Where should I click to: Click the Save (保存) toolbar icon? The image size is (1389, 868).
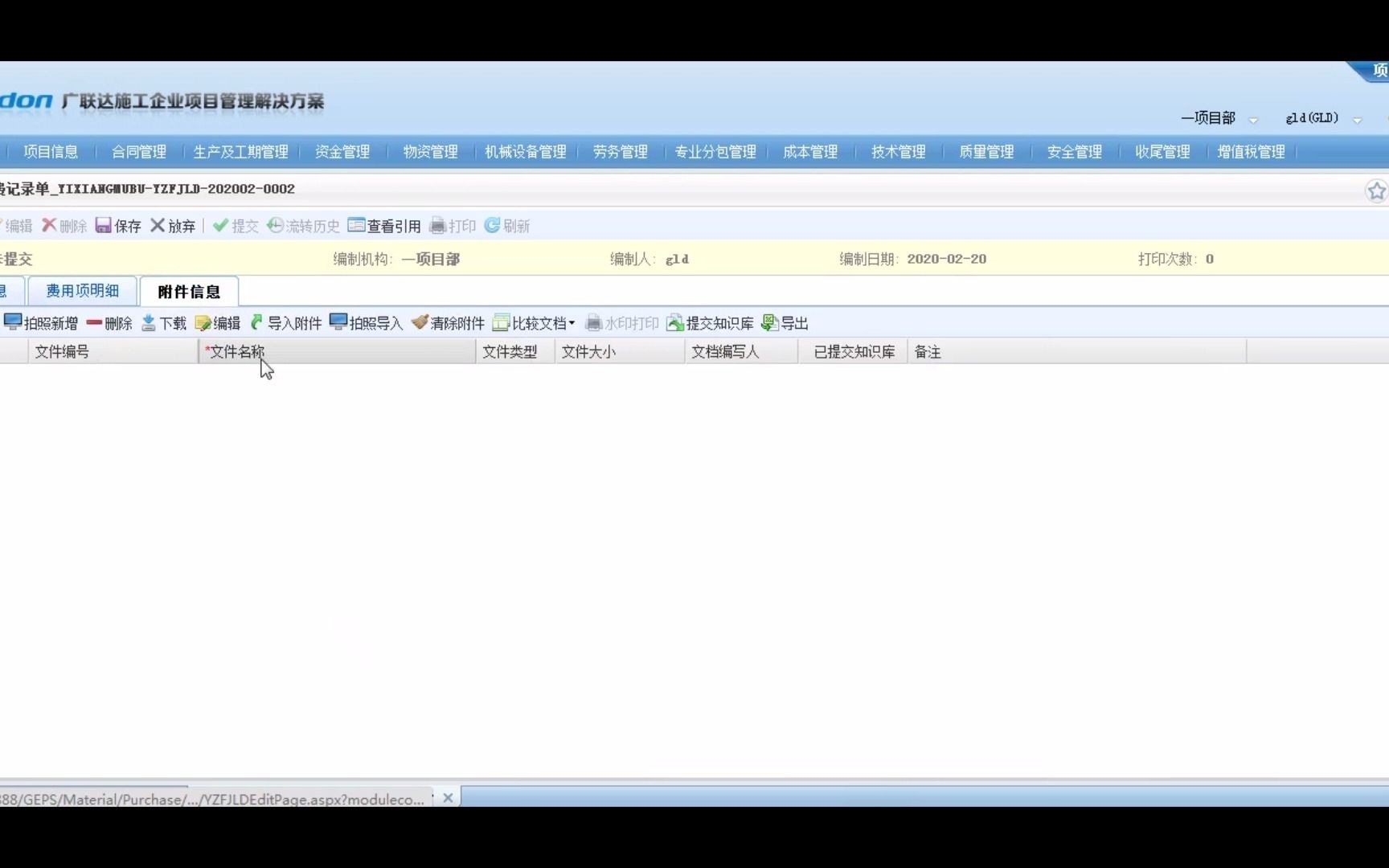(103, 226)
